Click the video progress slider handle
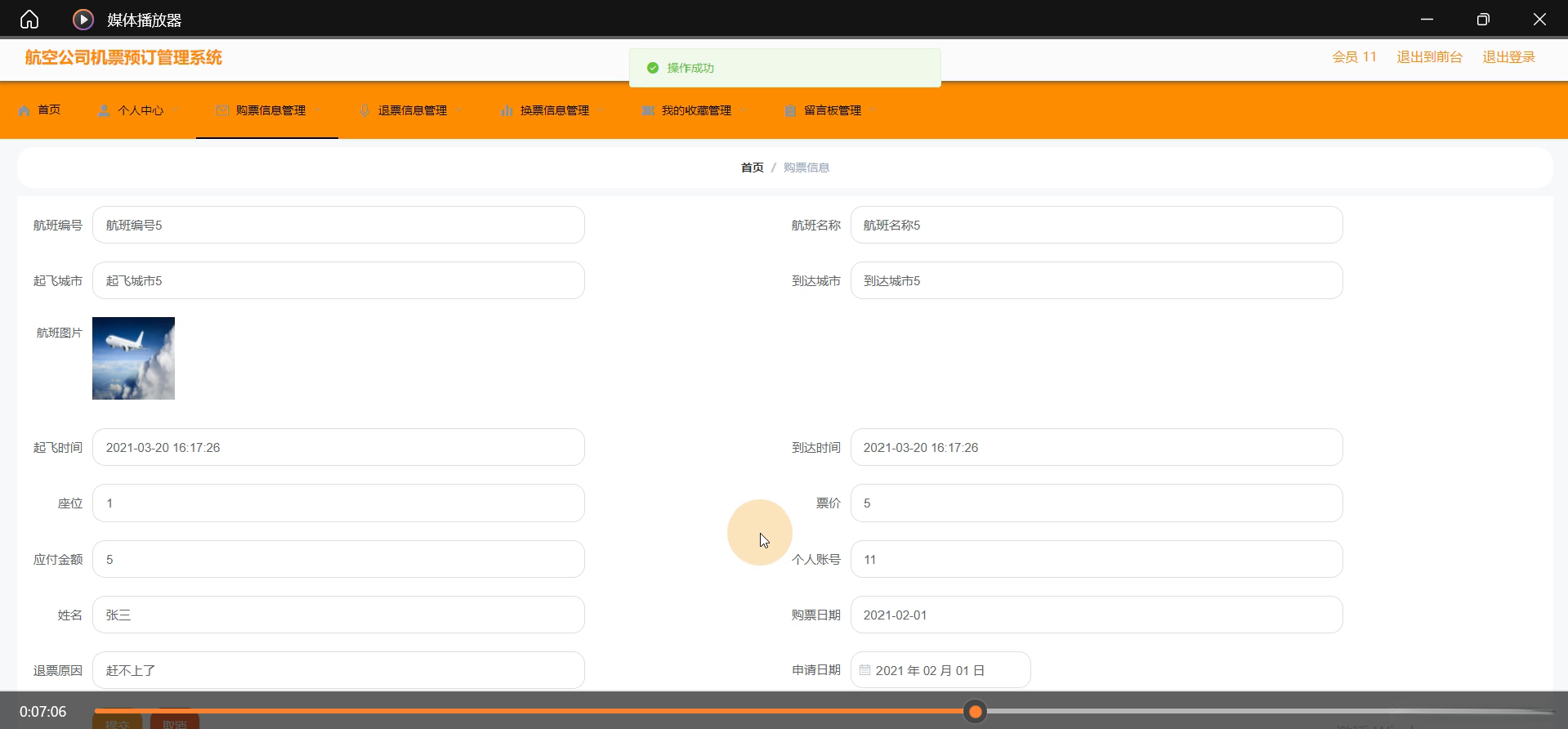 [x=975, y=712]
